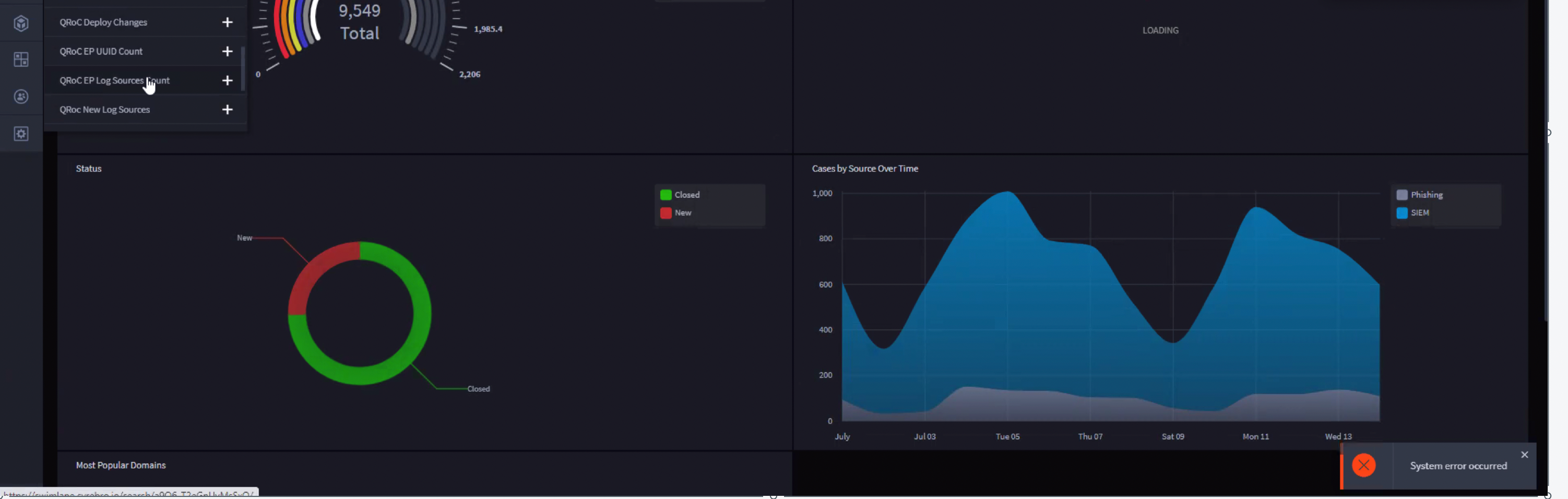Click the red error icon in notification
The width and height of the screenshot is (1568, 499).
(x=1363, y=466)
